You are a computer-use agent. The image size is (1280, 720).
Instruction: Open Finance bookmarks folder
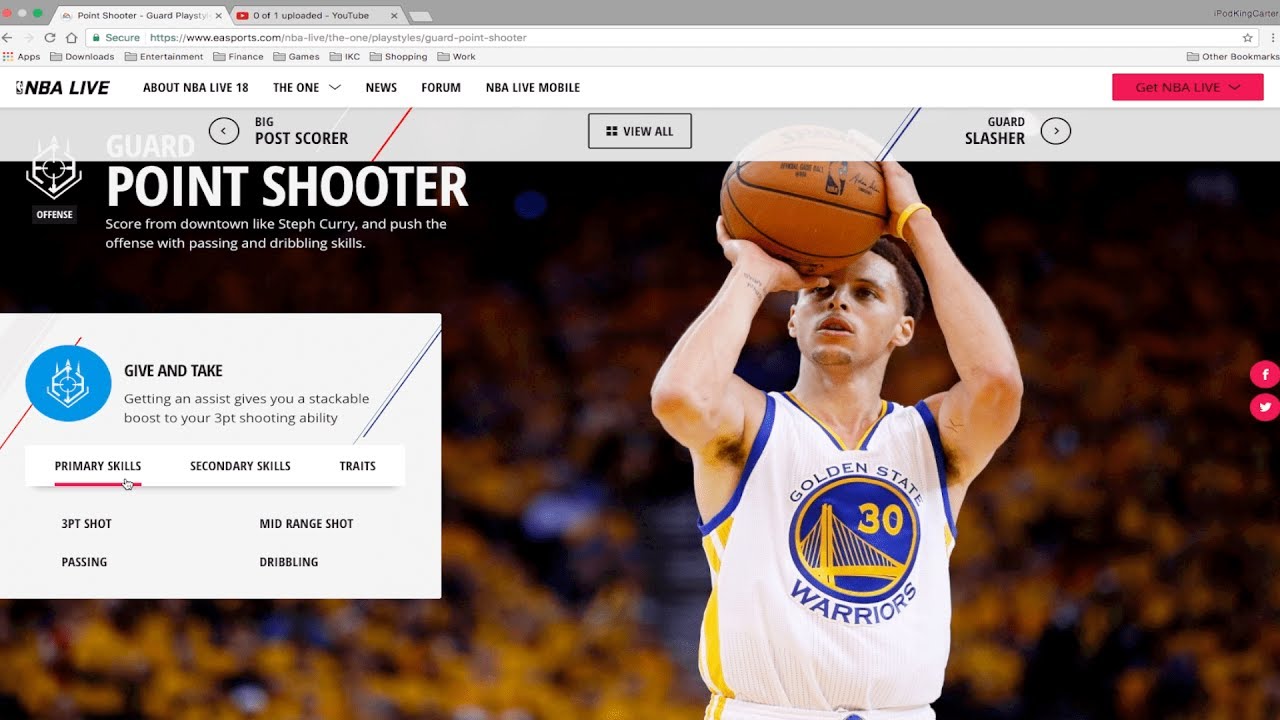(x=238, y=57)
